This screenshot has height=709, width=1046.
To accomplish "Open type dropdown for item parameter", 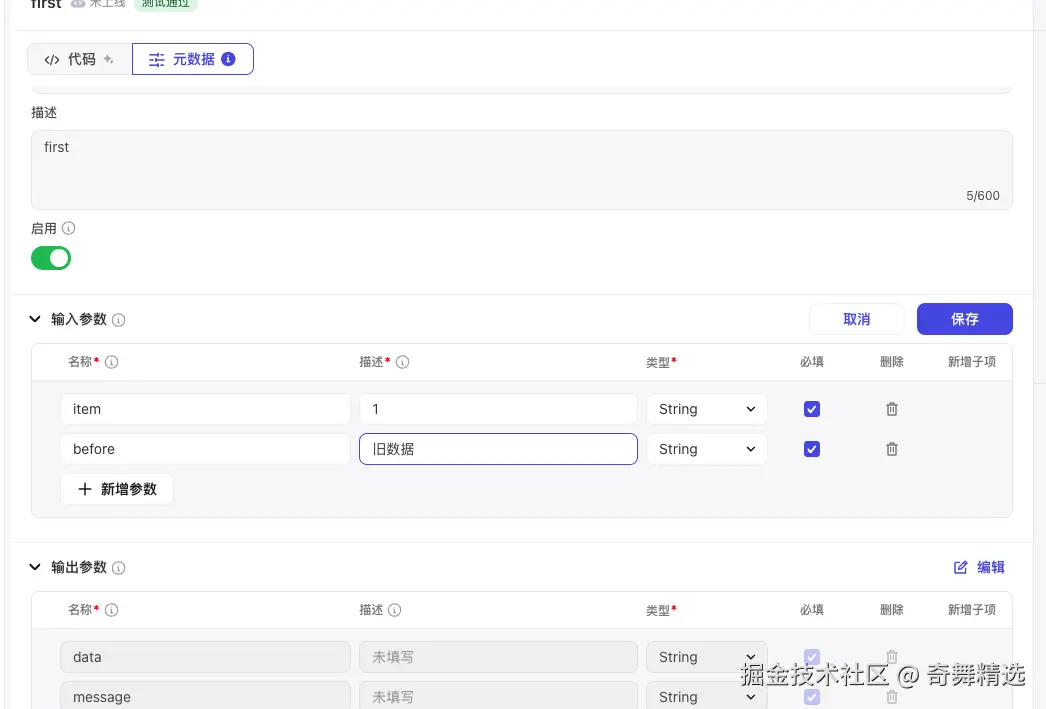I will (706, 409).
